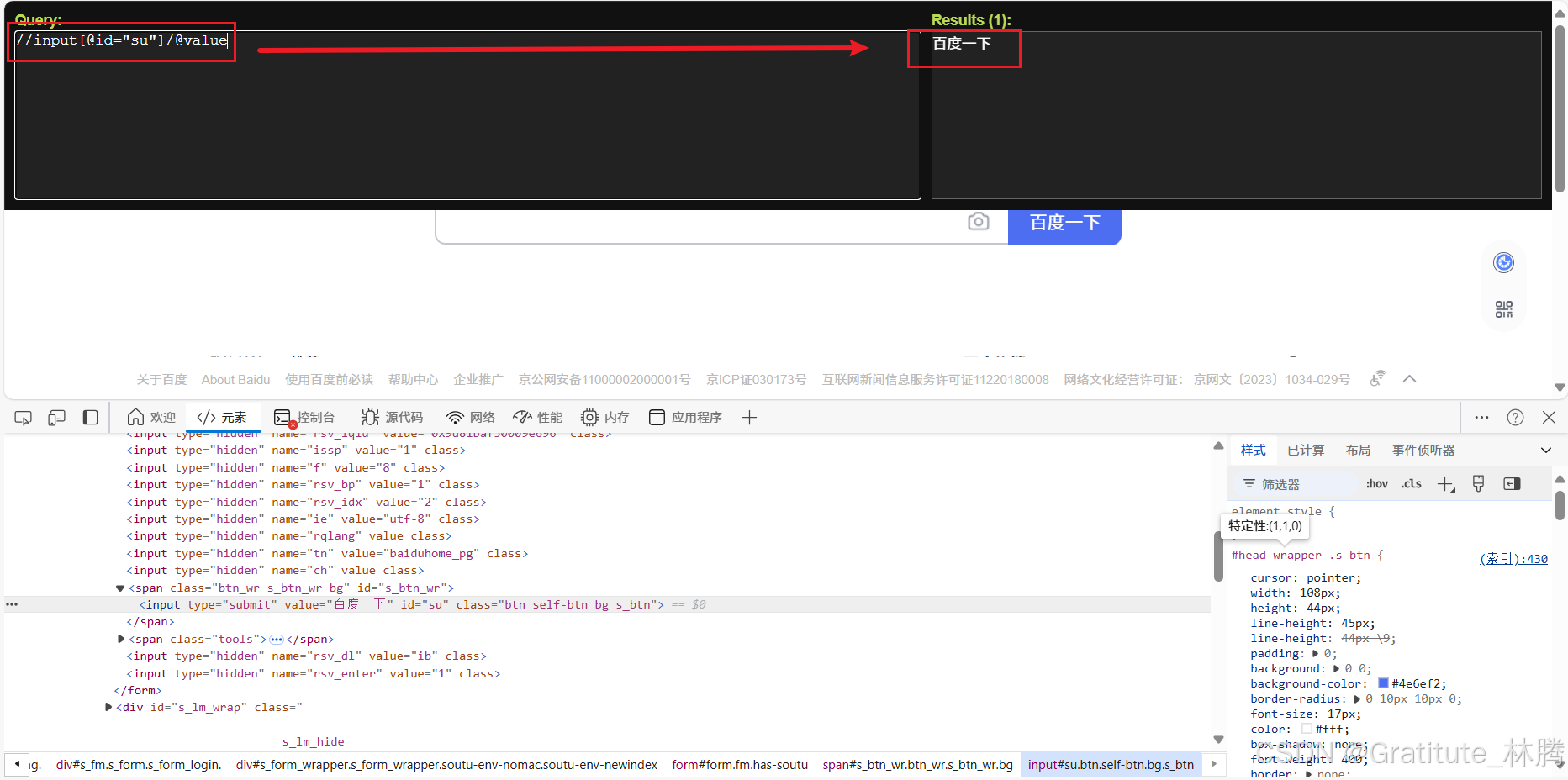This screenshot has width=1568, height=780.
Task: Open the 控制台 (Console) tab
Action: [x=305, y=417]
